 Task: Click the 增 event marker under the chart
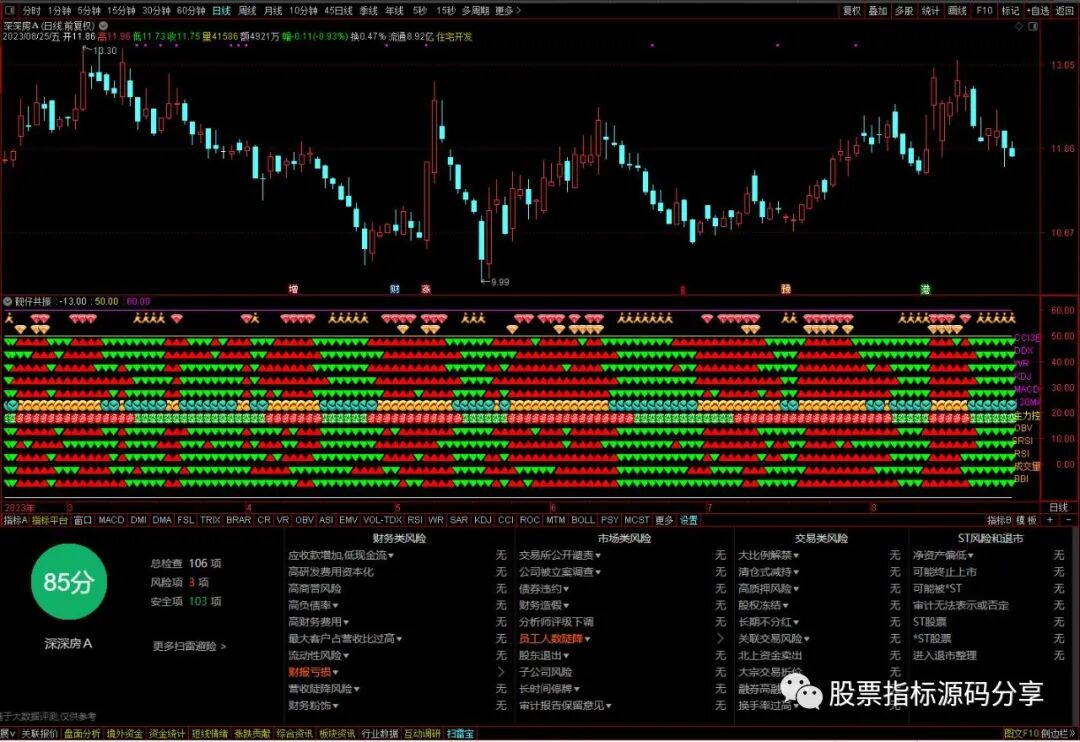pos(293,289)
